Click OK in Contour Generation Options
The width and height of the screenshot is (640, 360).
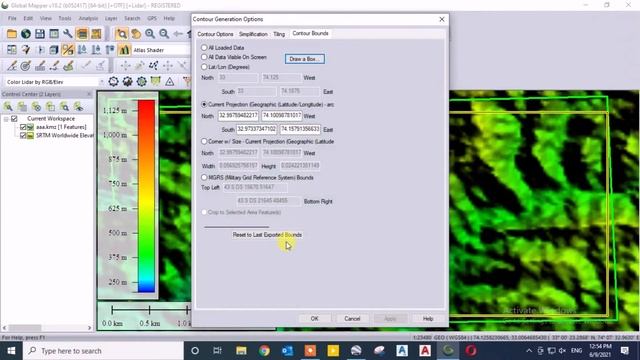(x=314, y=318)
